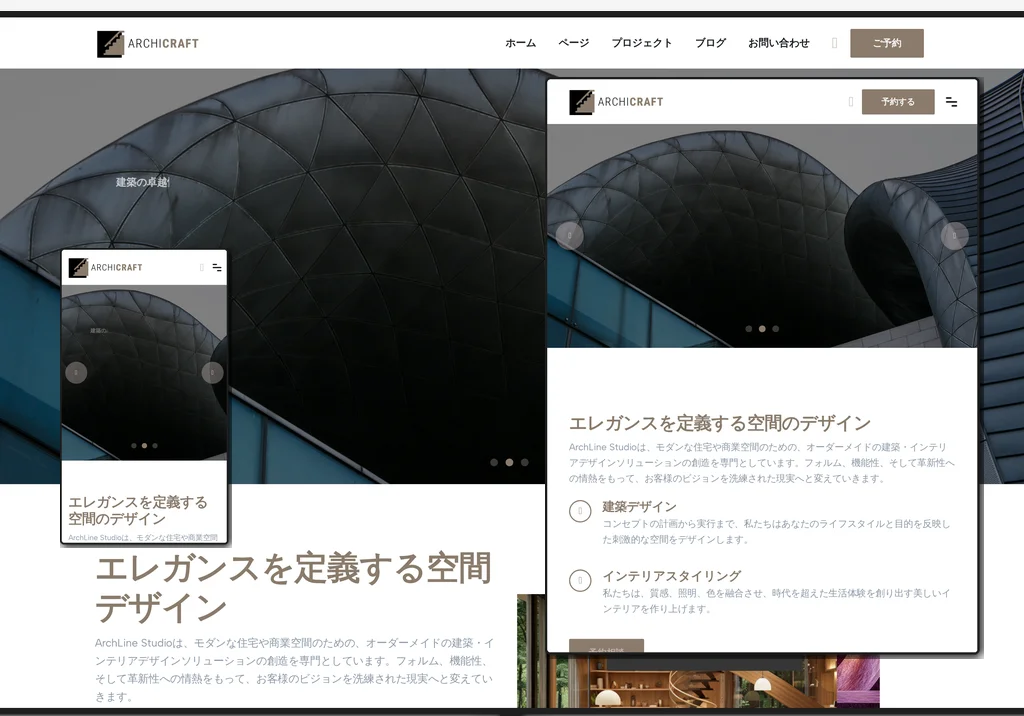This screenshot has width=1024, height=716.
Task: Select the active carousel dot in the desktop hero
Action: pos(510,462)
